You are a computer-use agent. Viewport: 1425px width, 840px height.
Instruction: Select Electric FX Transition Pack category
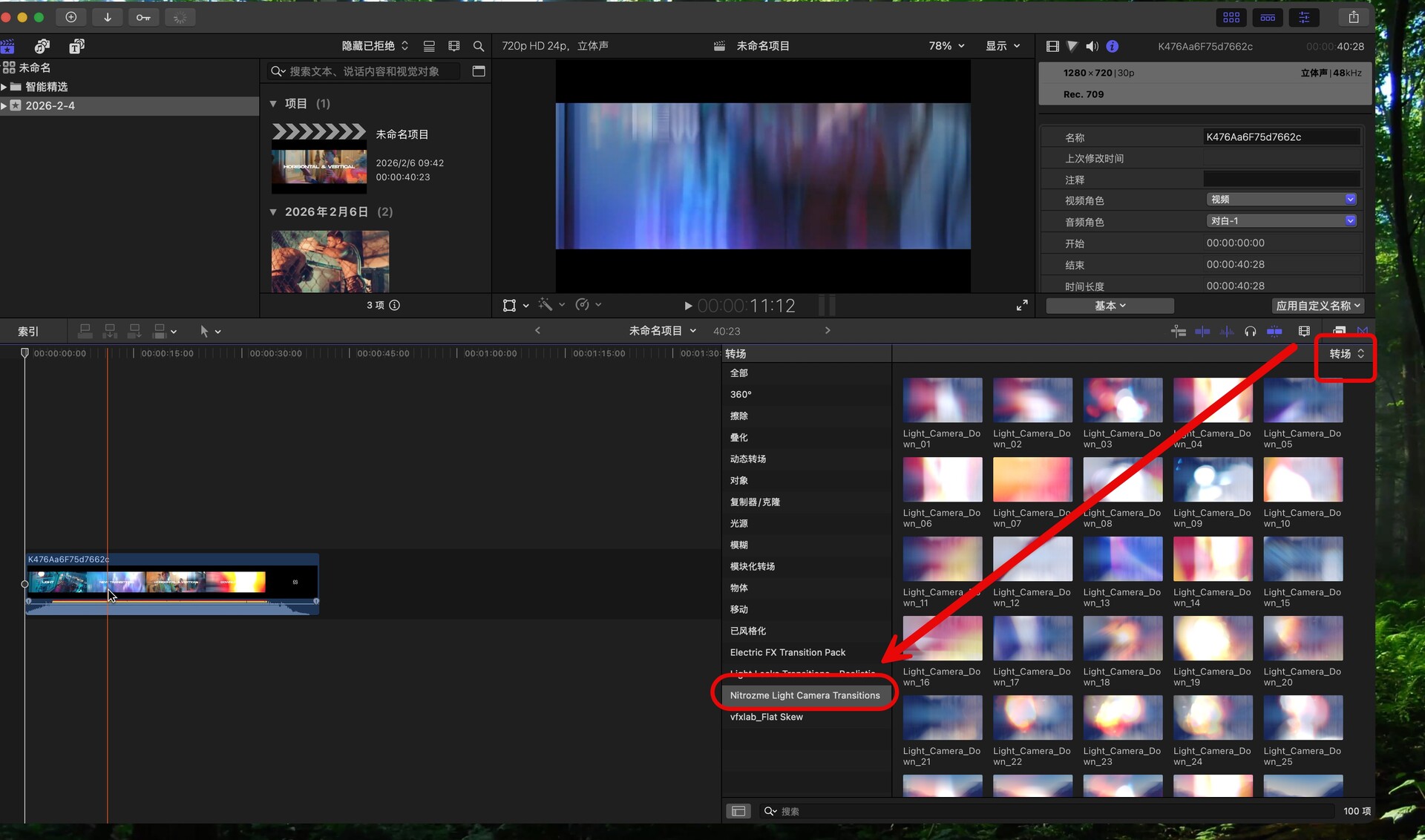tap(787, 652)
